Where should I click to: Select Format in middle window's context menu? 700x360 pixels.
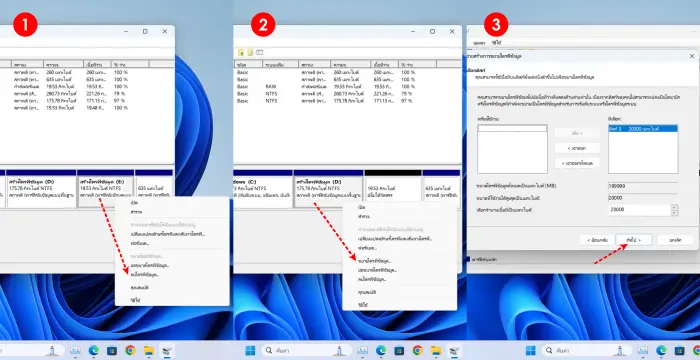(367, 248)
